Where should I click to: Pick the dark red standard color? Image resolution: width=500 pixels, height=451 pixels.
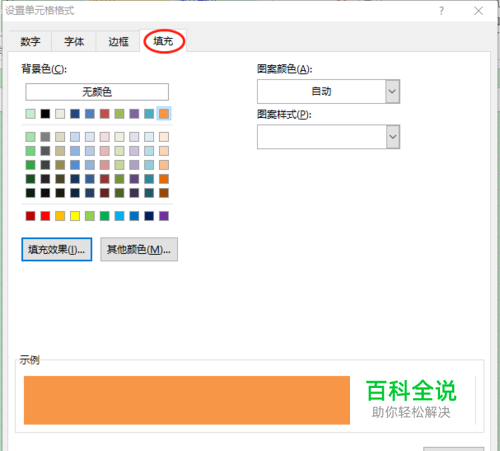(30, 216)
